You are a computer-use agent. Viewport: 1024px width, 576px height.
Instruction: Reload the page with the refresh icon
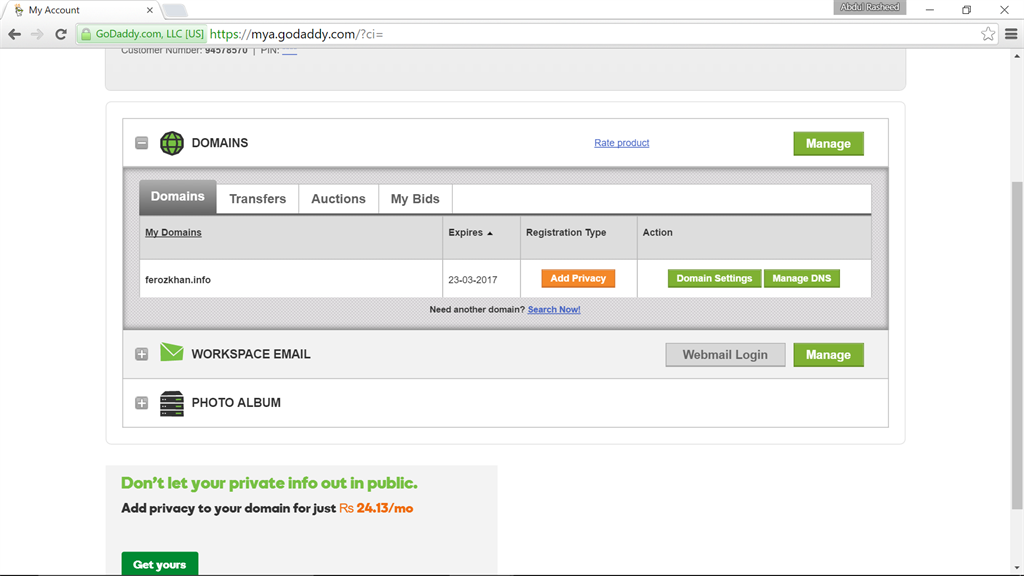pyautogui.click(x=61, y=34)
